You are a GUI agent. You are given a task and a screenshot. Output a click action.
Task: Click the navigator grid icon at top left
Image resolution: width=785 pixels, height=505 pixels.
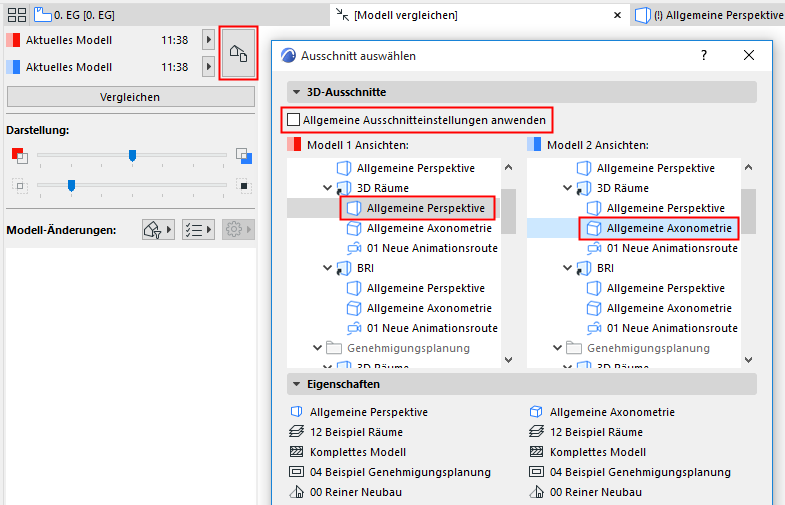pyautogui.click(x=17, y=15)
